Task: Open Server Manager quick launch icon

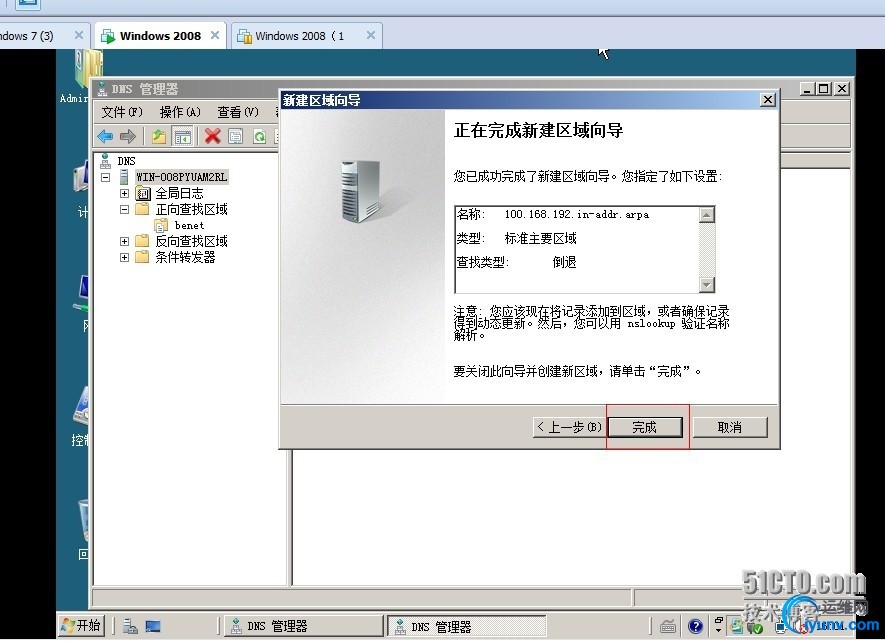Action: coord(130,626)
